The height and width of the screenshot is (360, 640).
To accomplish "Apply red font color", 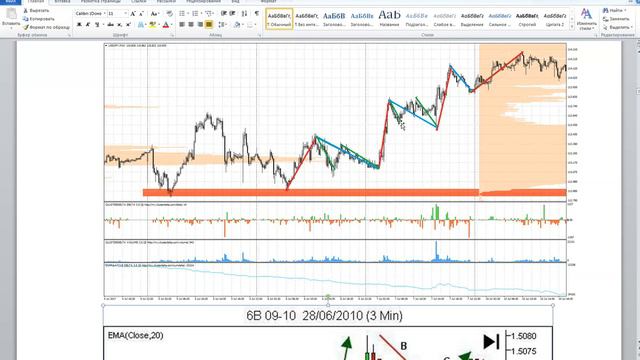I will pyautogui.click(x=165, y=25).
